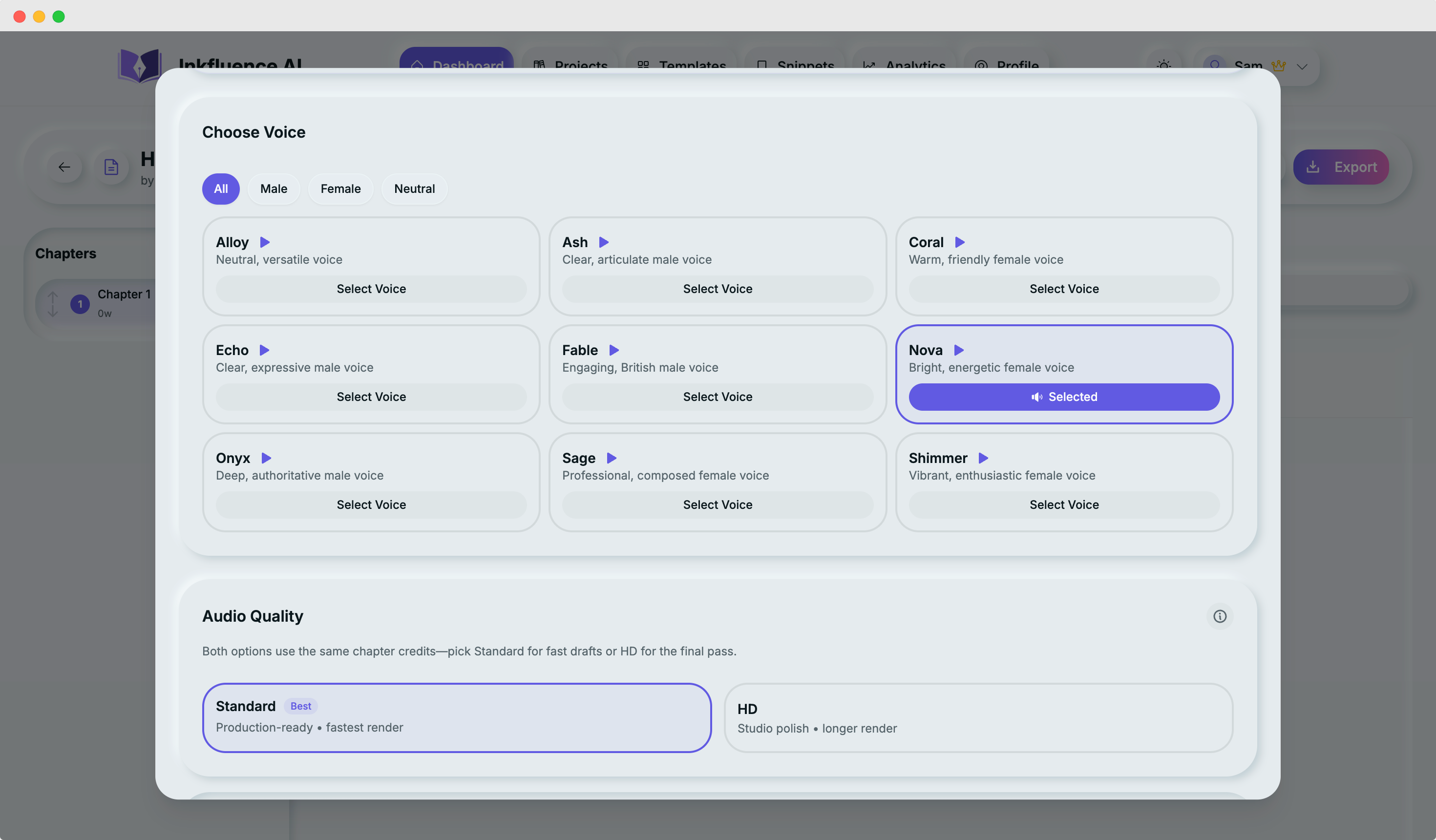
Task: Filter voices by Male
Action: (x=274, y=189)
